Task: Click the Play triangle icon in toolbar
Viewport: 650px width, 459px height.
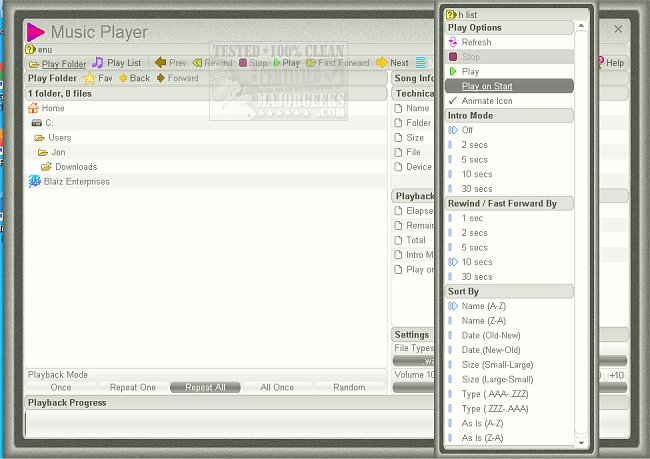Action: click(276, 63)
